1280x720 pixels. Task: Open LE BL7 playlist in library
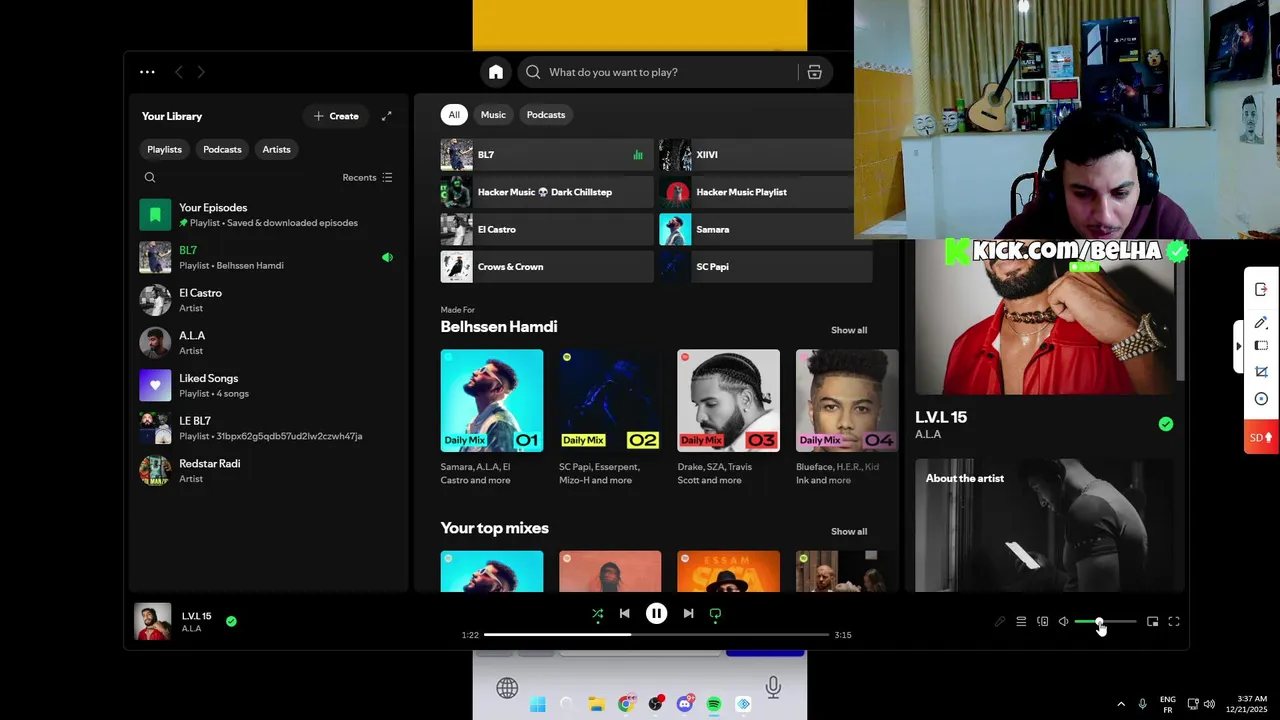tap(268, 428)
